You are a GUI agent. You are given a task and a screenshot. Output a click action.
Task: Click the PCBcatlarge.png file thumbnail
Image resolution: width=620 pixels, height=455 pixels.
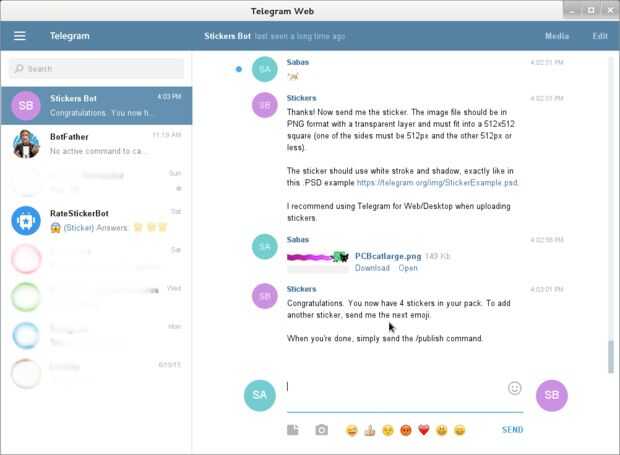318,257
